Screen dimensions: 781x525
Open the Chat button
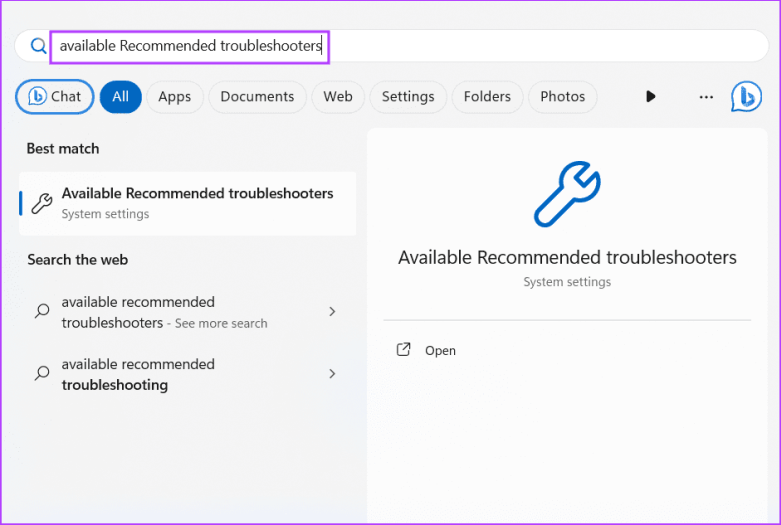point(55,97)
